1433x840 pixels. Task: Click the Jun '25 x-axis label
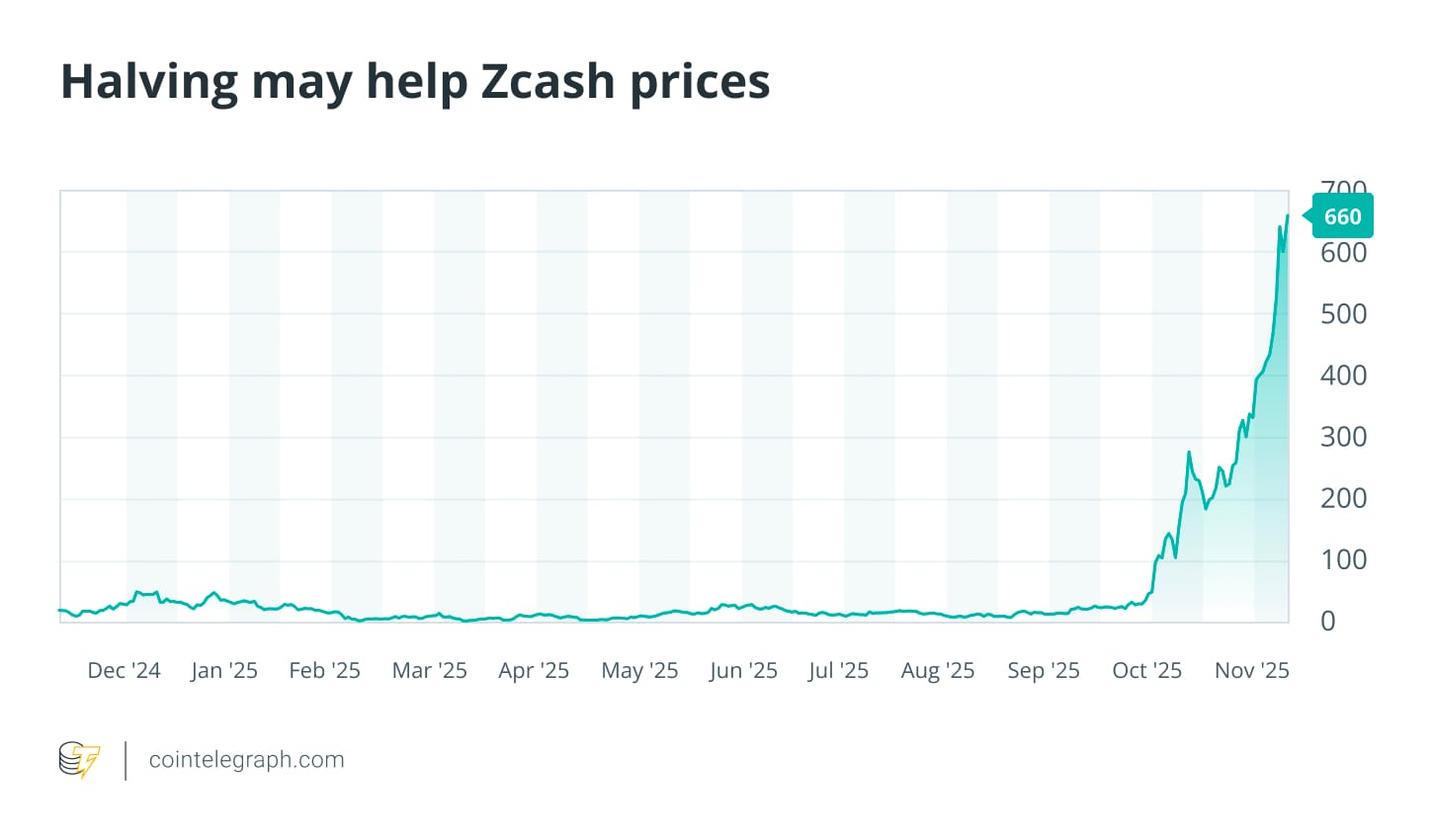(743, 670)
